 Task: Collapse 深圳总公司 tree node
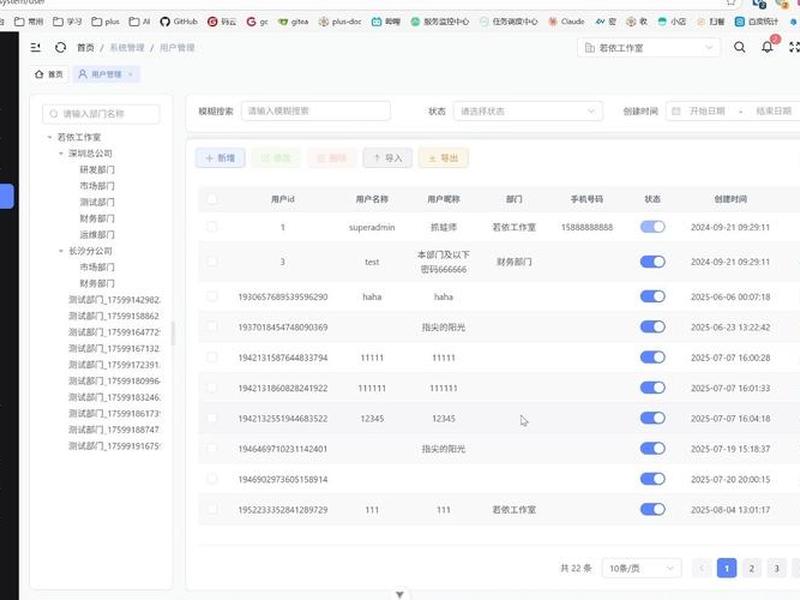coord(61,154)
